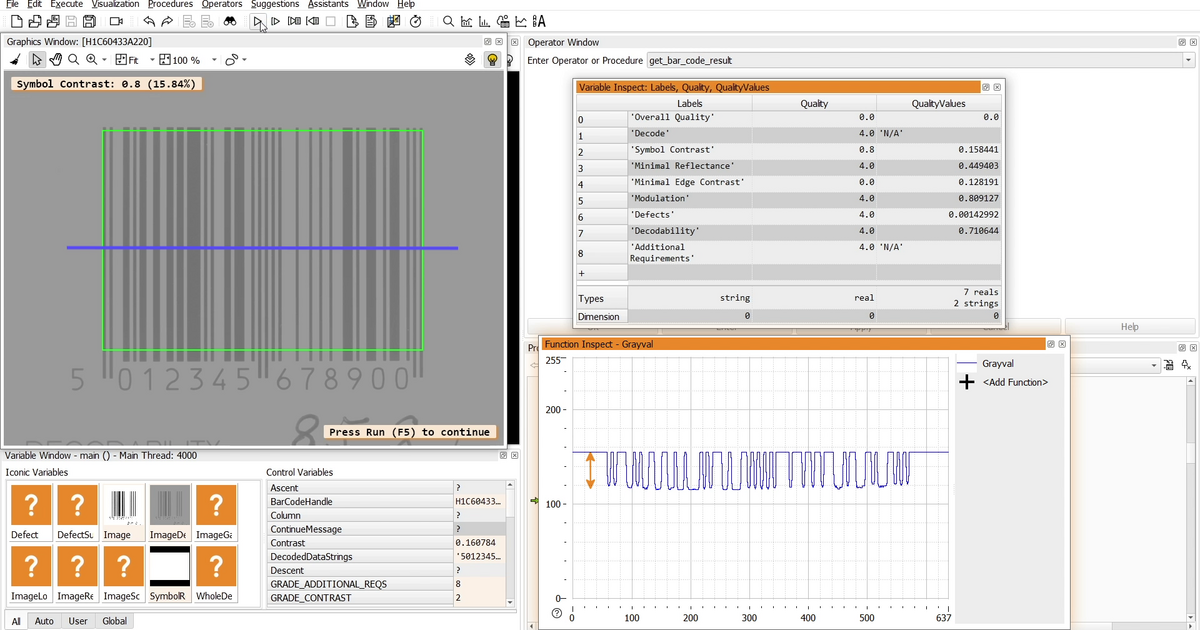1200x630 pixels.
Task: Open feature histogram bar-chart icon
Action: point(485,21)
